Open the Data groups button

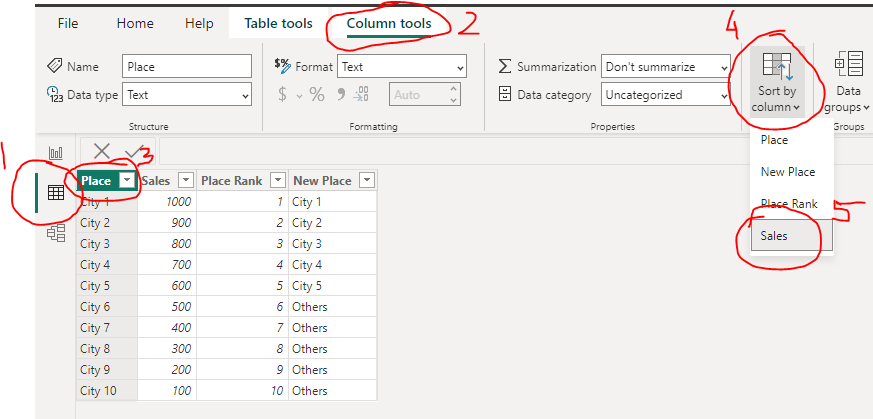[848, 82]
